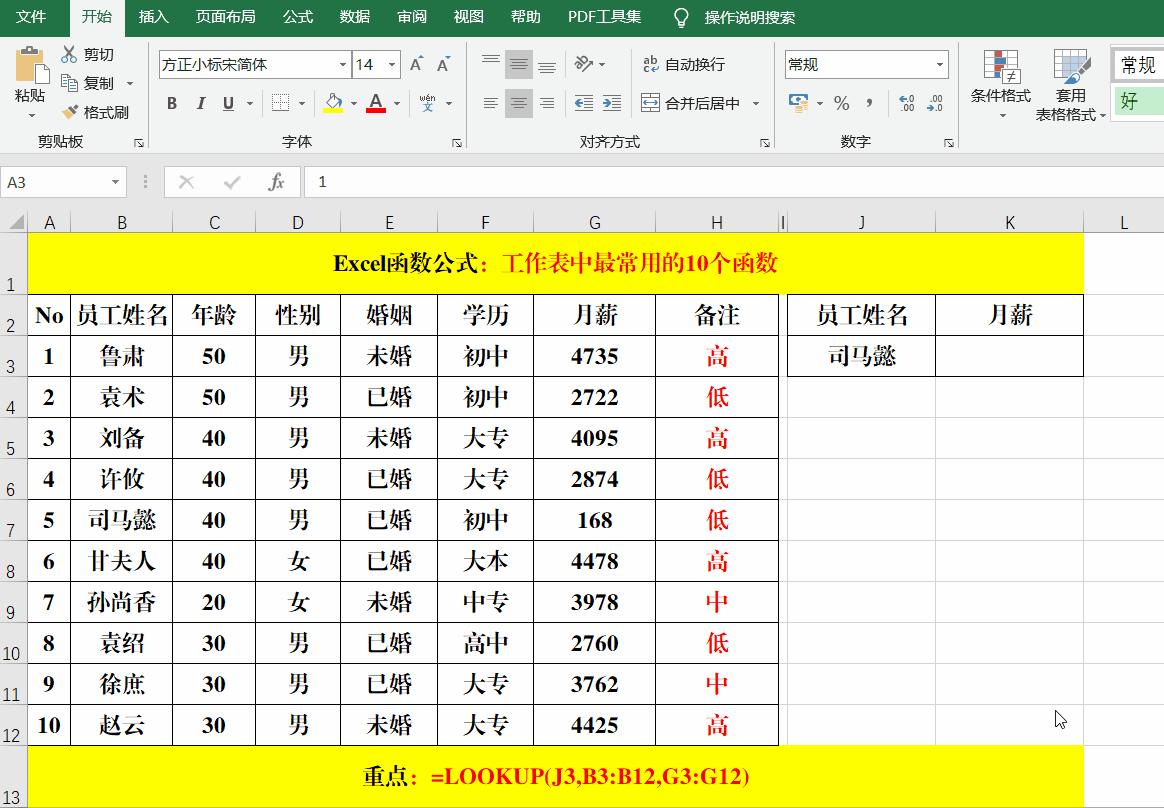Click the text orientation icon

[x=584, y=65]
